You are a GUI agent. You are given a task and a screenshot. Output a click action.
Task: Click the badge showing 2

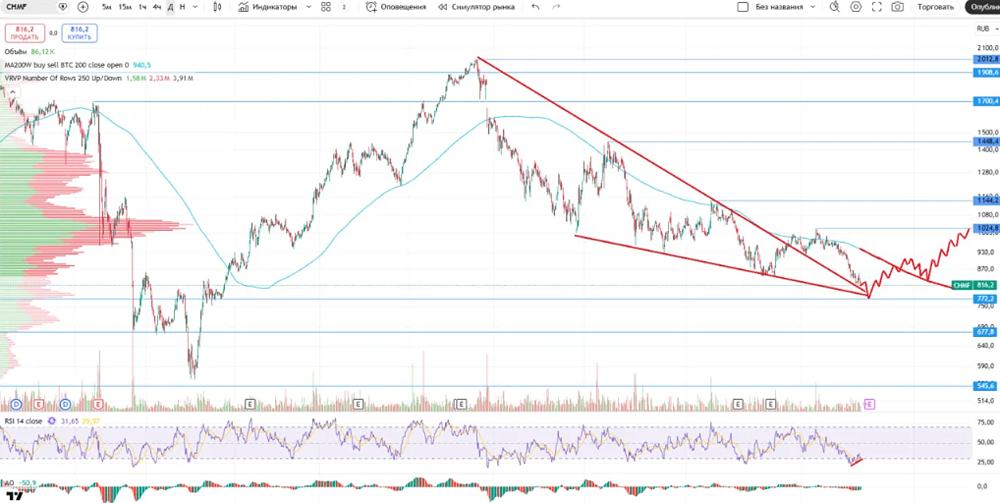click(x=344, y=7)
